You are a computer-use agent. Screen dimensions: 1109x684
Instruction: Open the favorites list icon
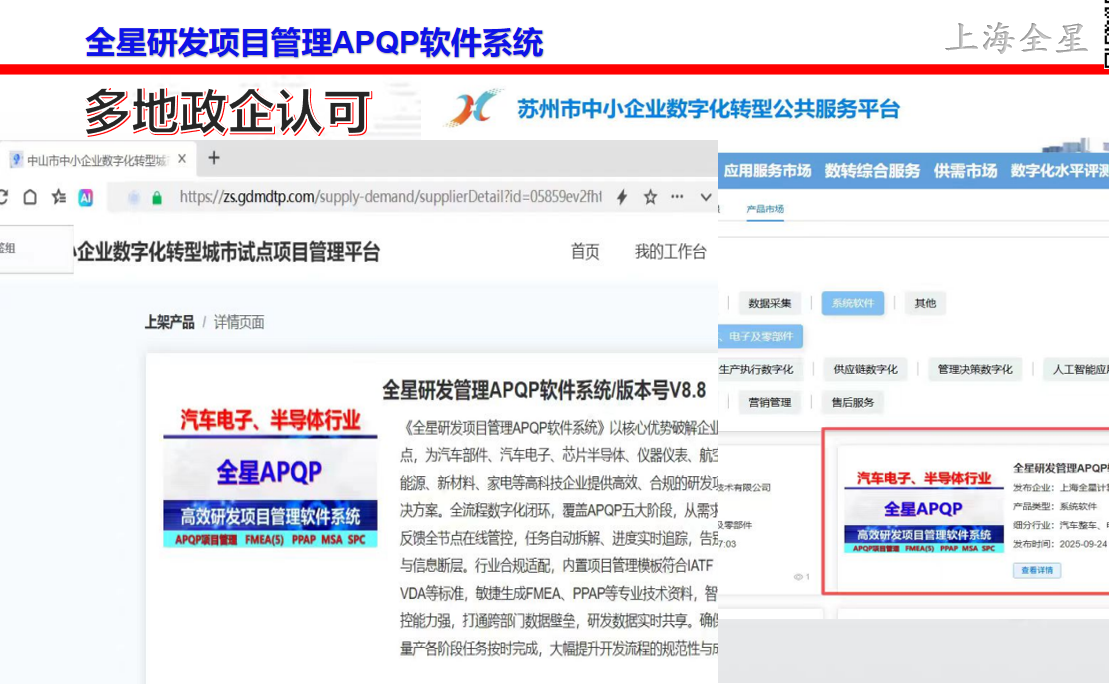pos(59,197)
